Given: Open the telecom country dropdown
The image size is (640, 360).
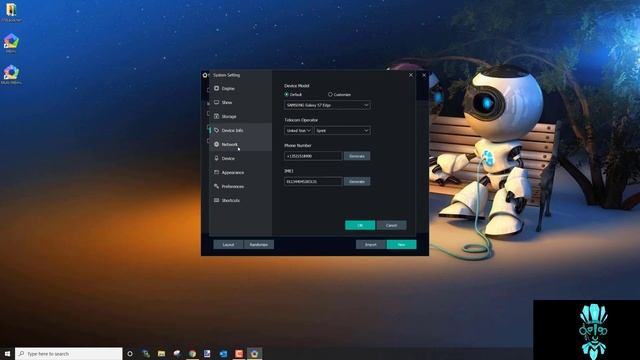Looking at the screenshot, I should [298, 131].
